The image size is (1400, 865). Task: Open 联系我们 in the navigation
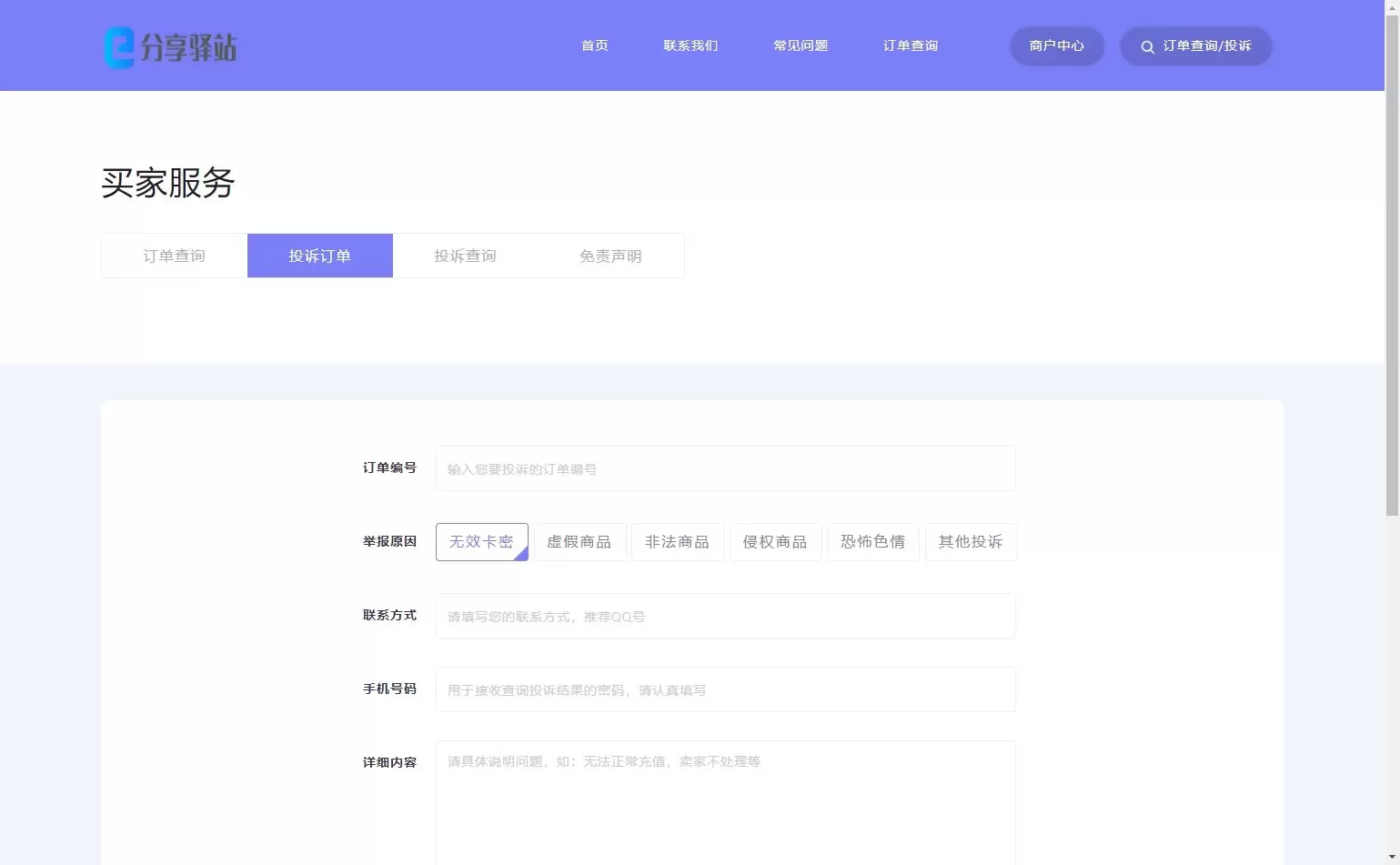click(690, 45)
